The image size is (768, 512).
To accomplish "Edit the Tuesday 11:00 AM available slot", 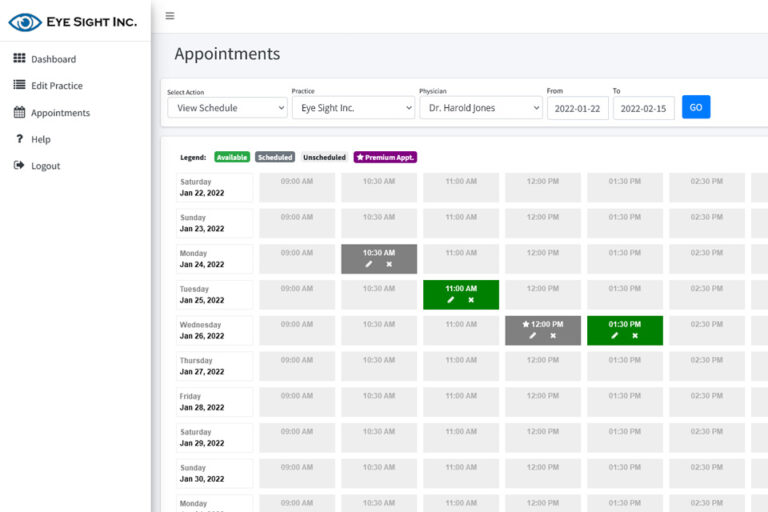I will (450, 300).
